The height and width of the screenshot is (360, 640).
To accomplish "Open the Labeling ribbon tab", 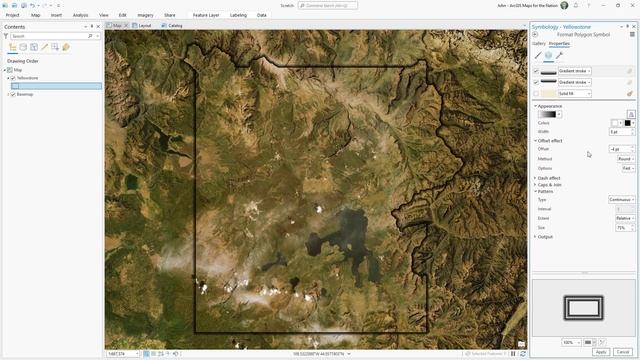I will pos(238,15).
